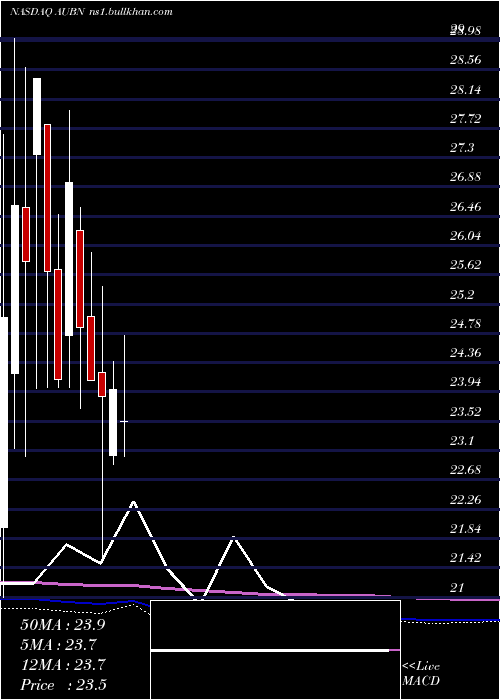
Task: Click the tallest white candle near 28
Action: (x=37, y=117)
